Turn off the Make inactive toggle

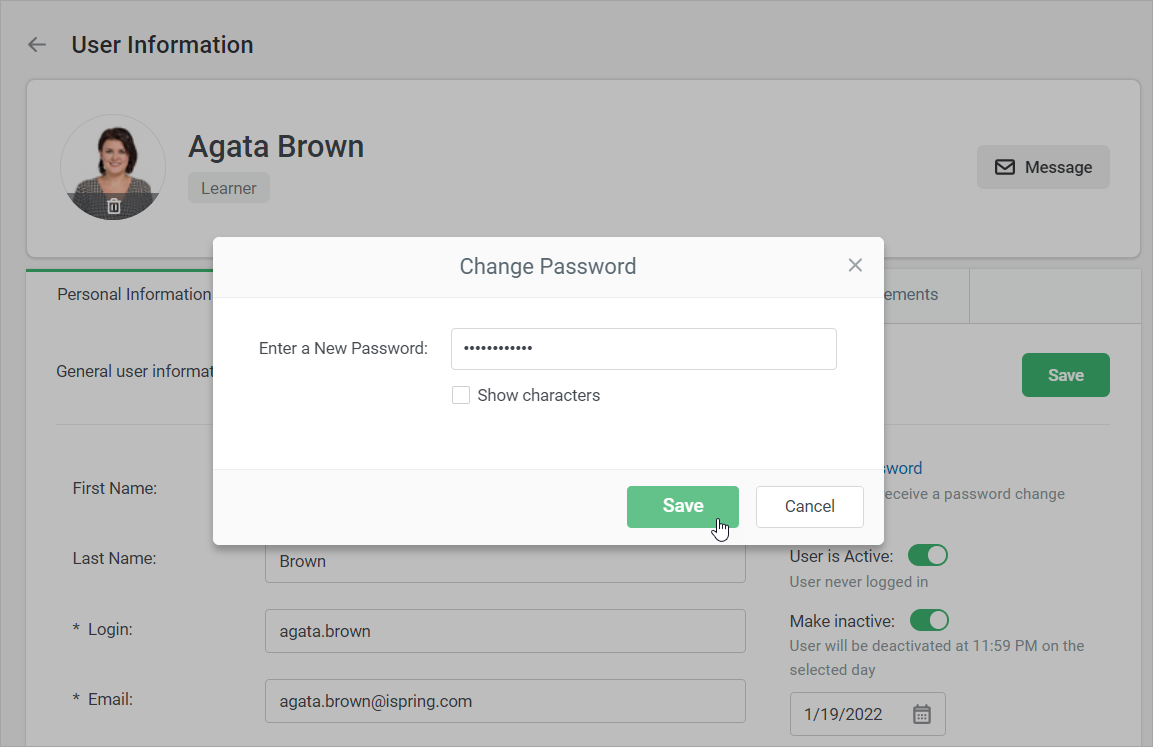point(928,621)
